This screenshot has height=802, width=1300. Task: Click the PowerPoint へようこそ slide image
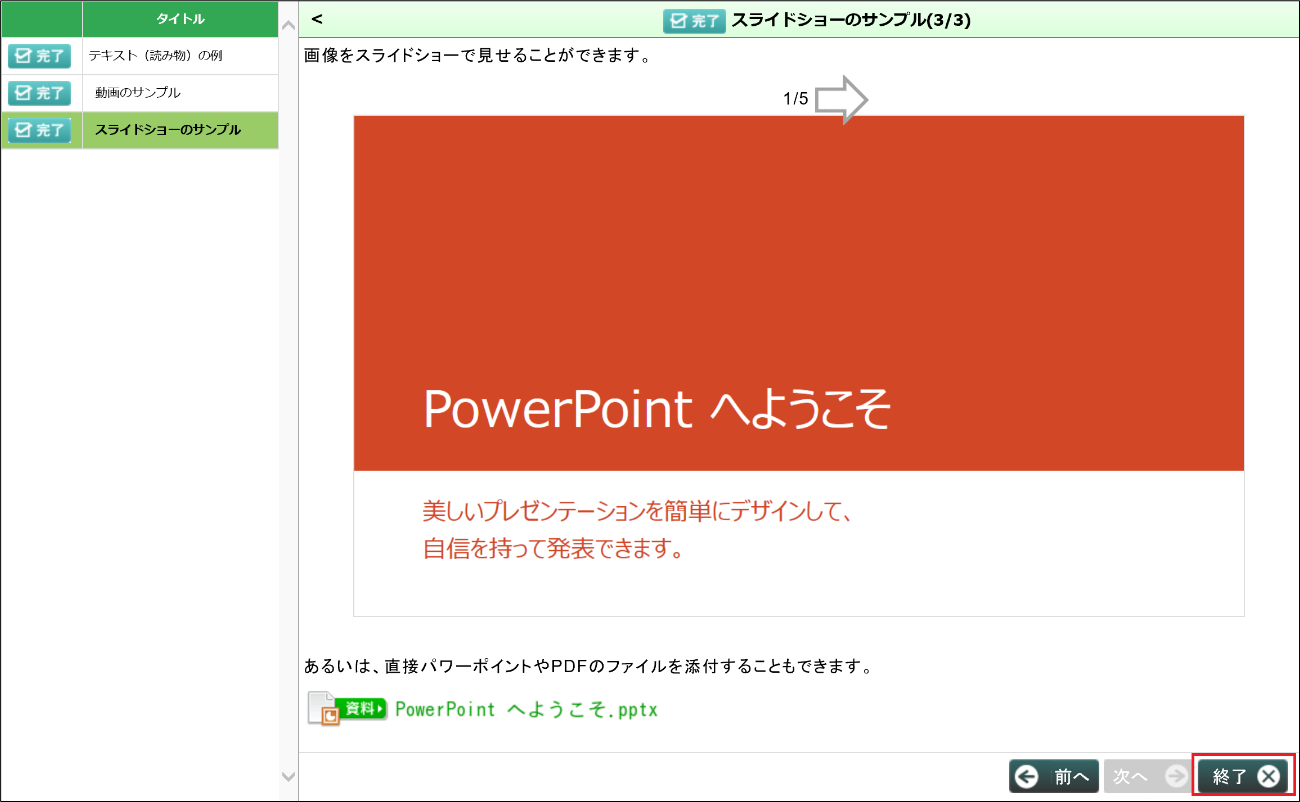(x=799, y=366)
